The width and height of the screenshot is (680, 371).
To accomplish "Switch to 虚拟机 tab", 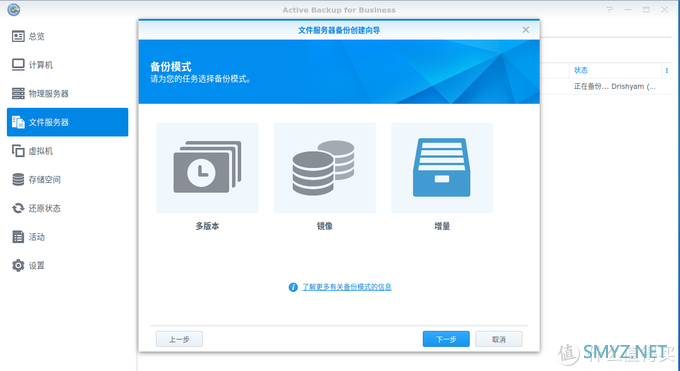I will coord(68,151).
